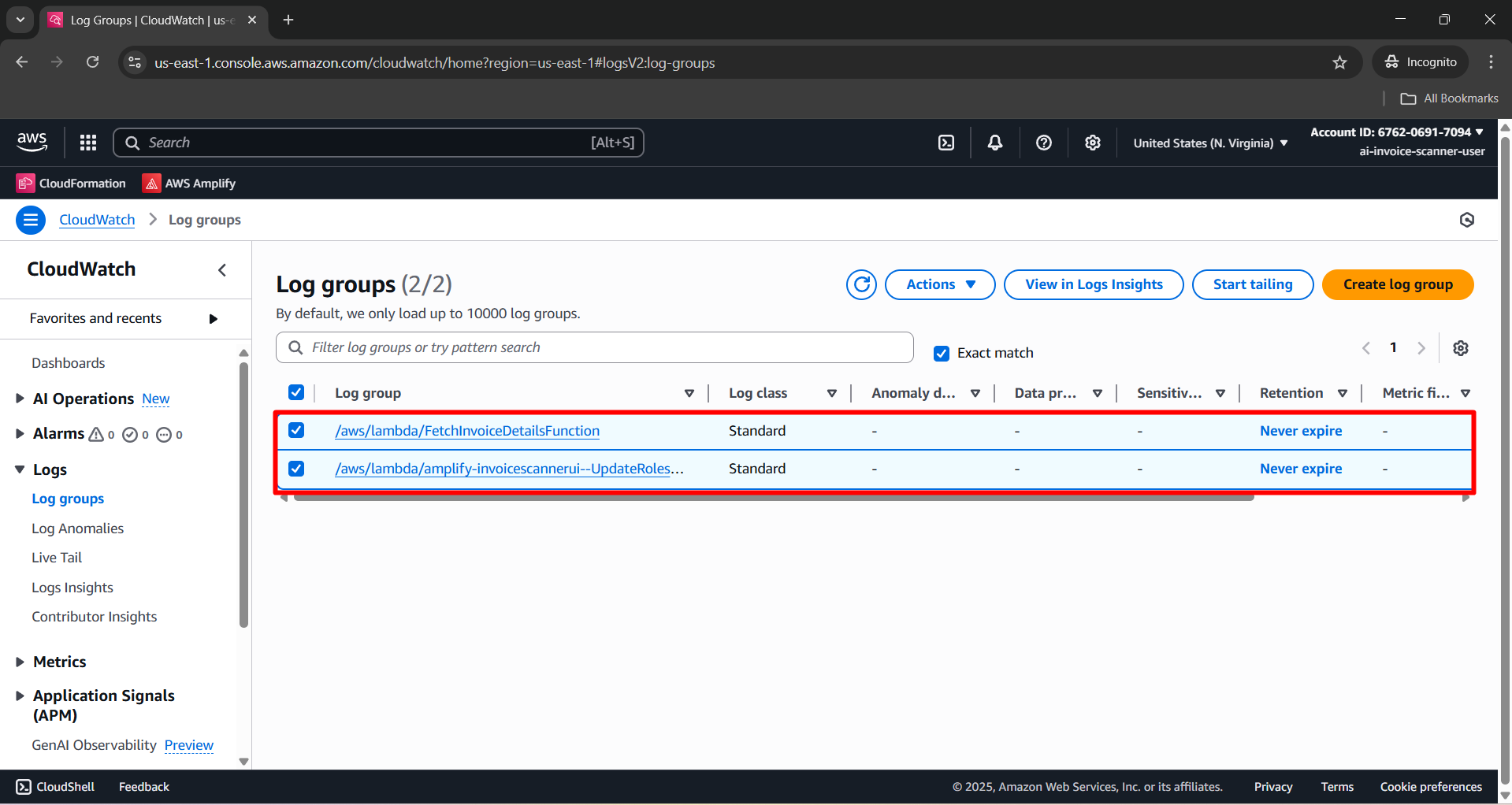This screenshot has width=1512, height=805.
Task: Open the account settings gear icon
Action: [1092, 143]
